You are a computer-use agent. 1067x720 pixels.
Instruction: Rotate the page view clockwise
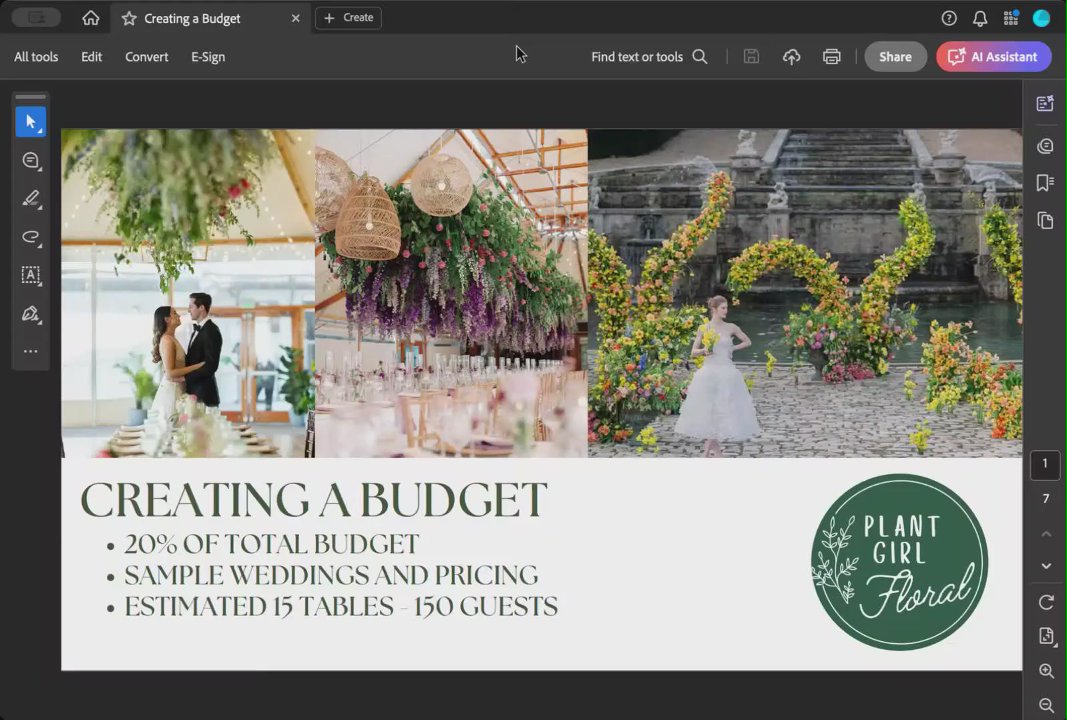point(1046,602)
